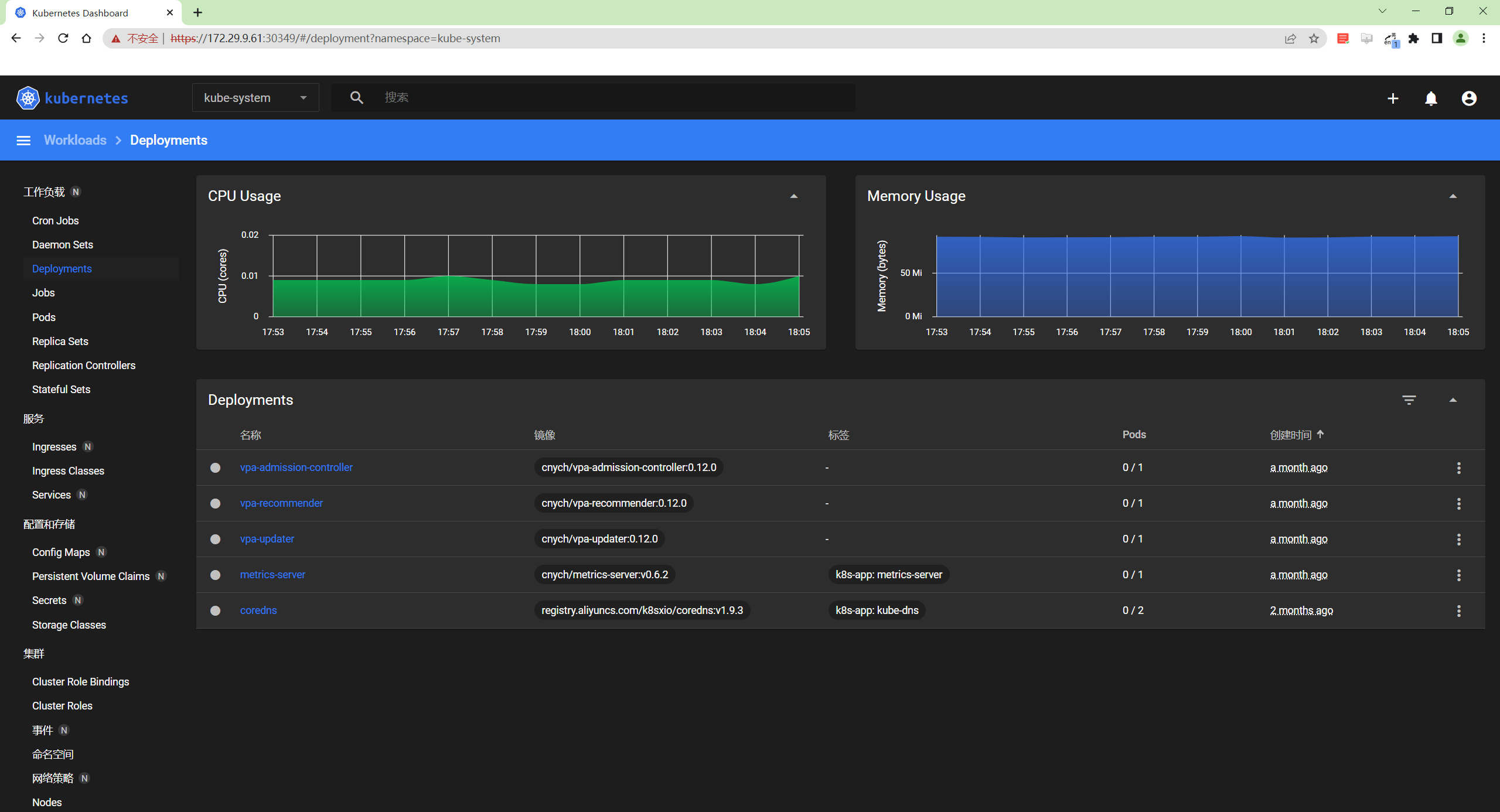Click the Pods column header
The height and width of the screenshot is (812, 1500).
click(x=1134, y=435)
